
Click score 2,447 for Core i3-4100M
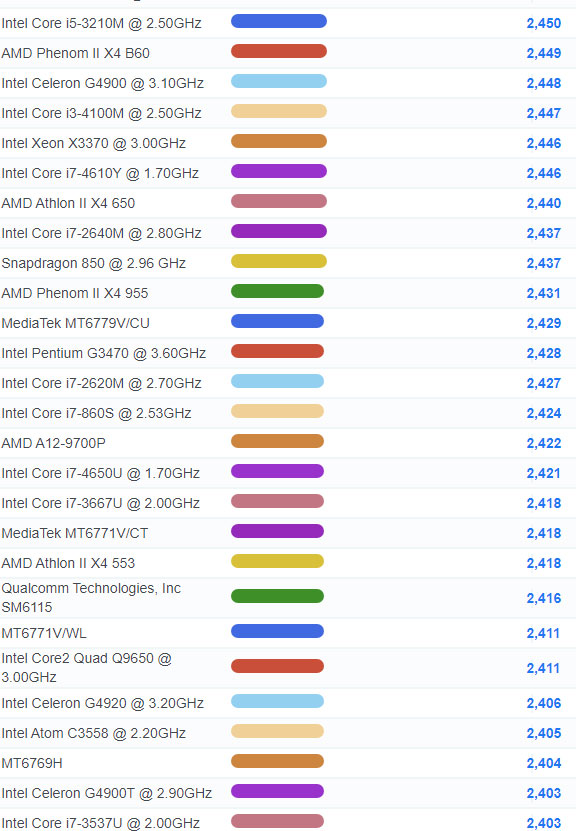[544, 113]
